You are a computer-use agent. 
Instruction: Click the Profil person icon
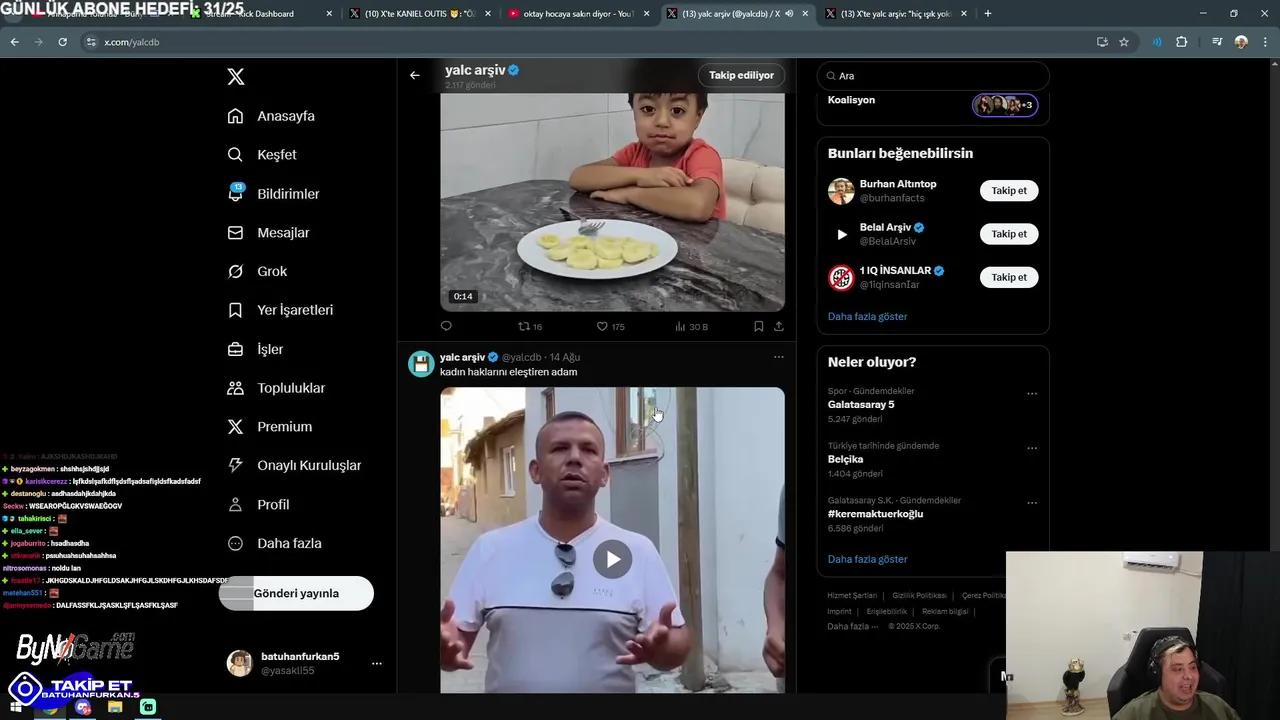click(236, 504)
